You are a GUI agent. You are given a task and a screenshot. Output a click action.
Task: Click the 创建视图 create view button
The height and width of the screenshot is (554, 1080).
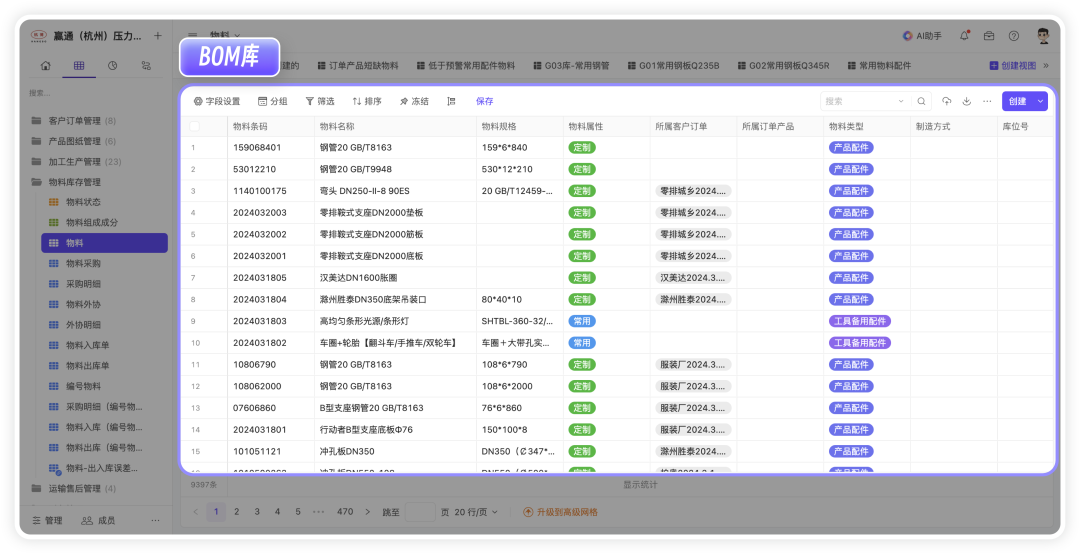1013,66
